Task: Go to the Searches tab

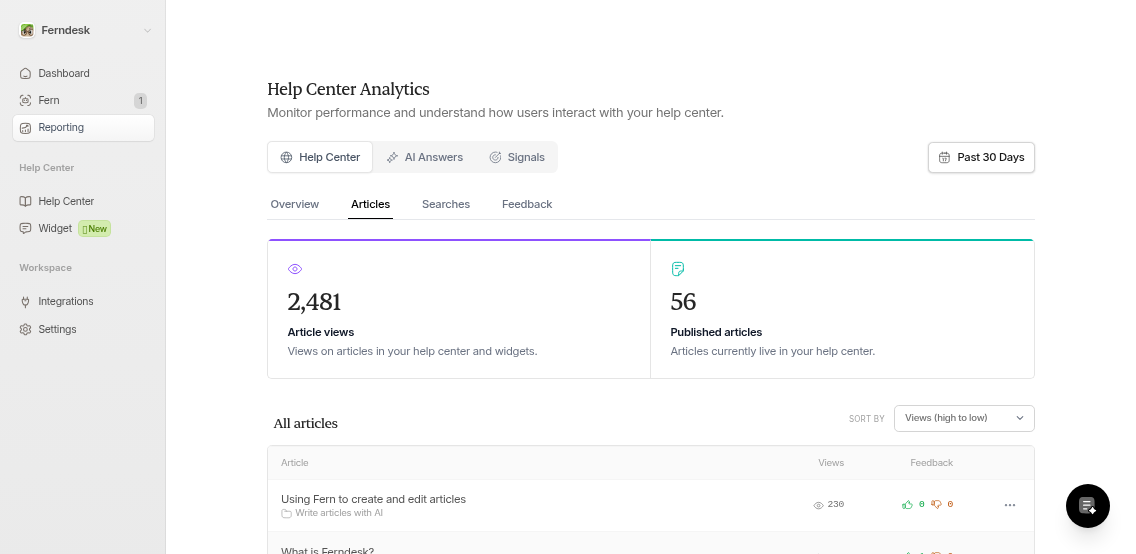Action: 446,204
